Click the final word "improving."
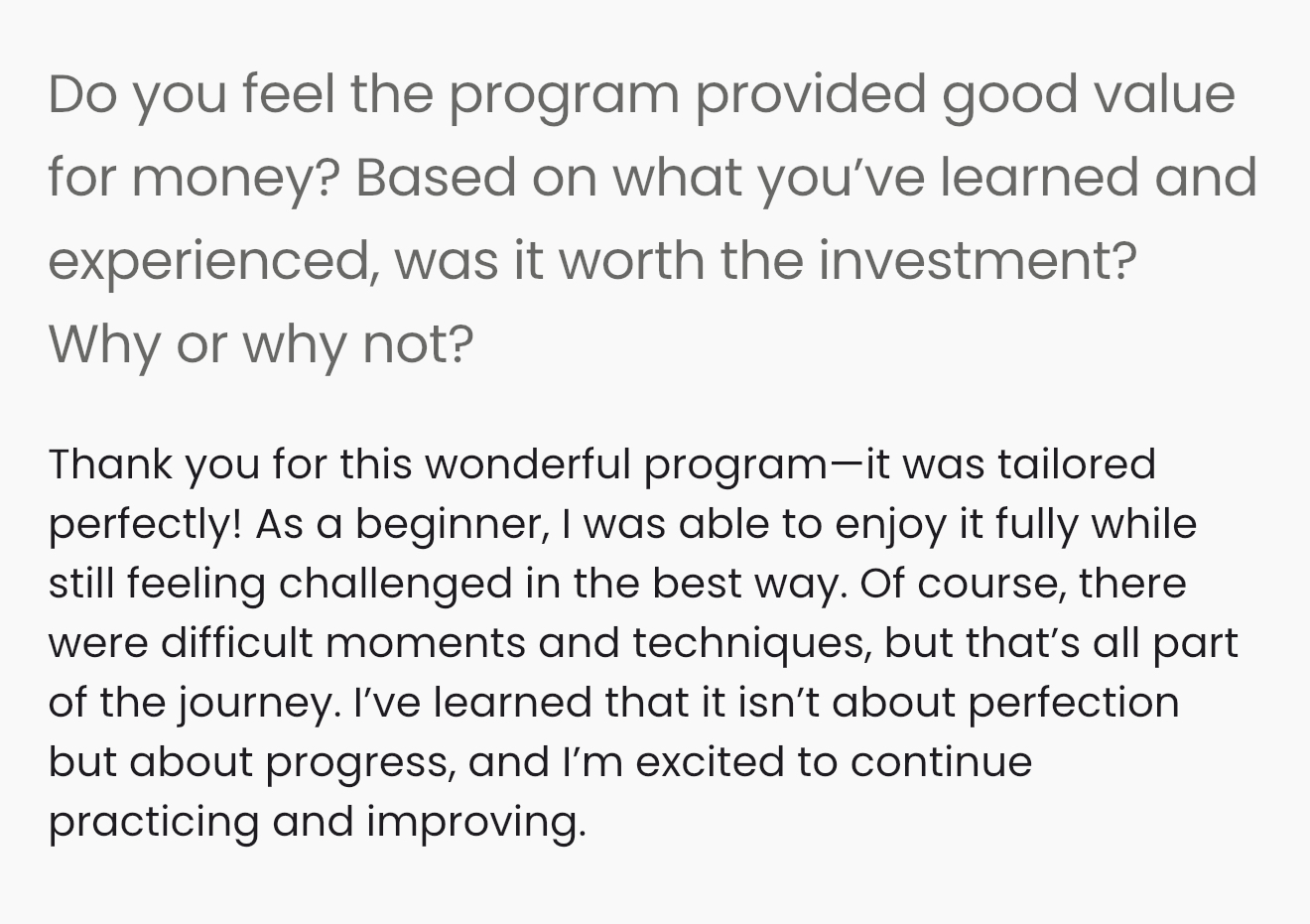 point(476,822)
